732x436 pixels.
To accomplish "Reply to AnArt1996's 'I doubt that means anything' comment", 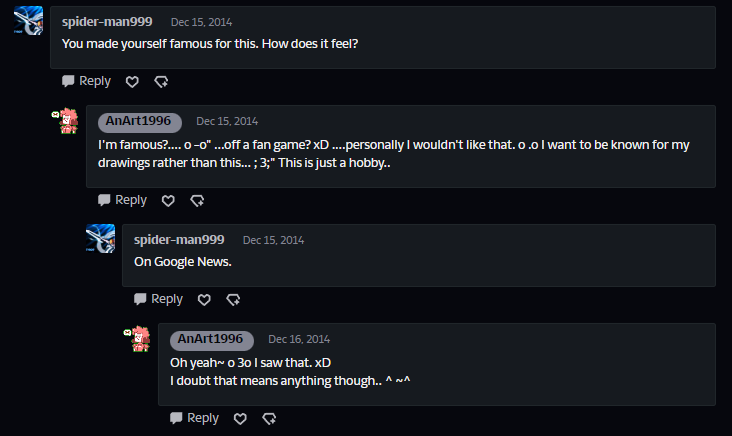I will [x=194, y=418].
